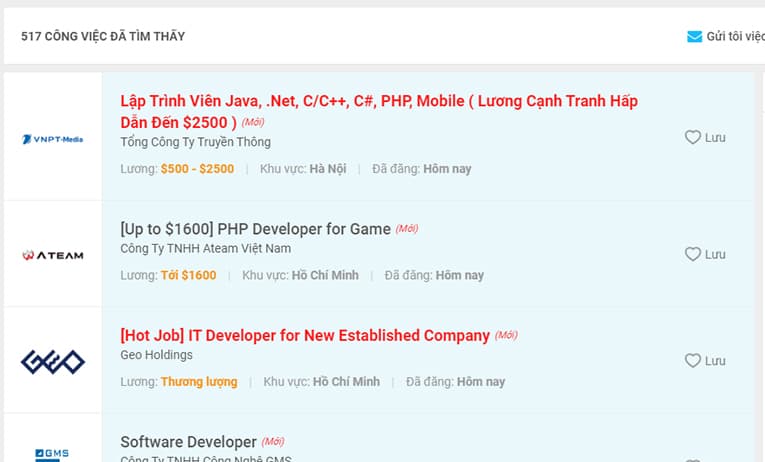Click Hôm nay posted date on the Ateam job

(x=460, y=275)
